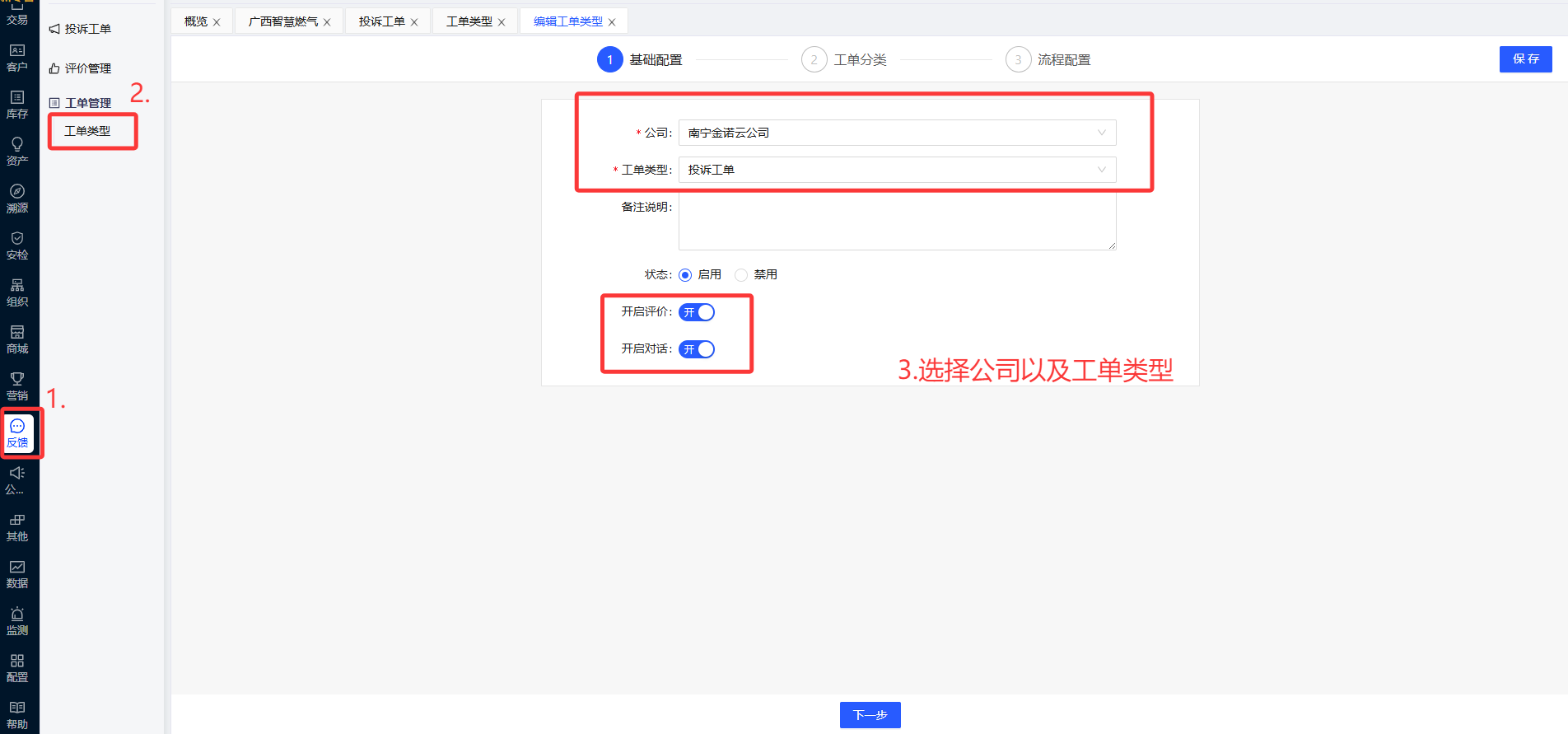Click the 下一步 button
Image resolution: width=1568 pixels, height=734 pixels.
870,715
